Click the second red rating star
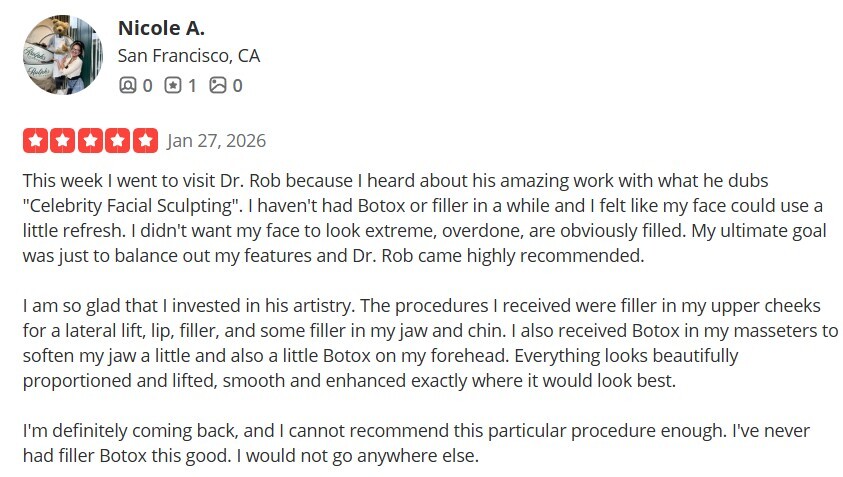This screenshot has height=477, width=843. [x=63, y=140]
